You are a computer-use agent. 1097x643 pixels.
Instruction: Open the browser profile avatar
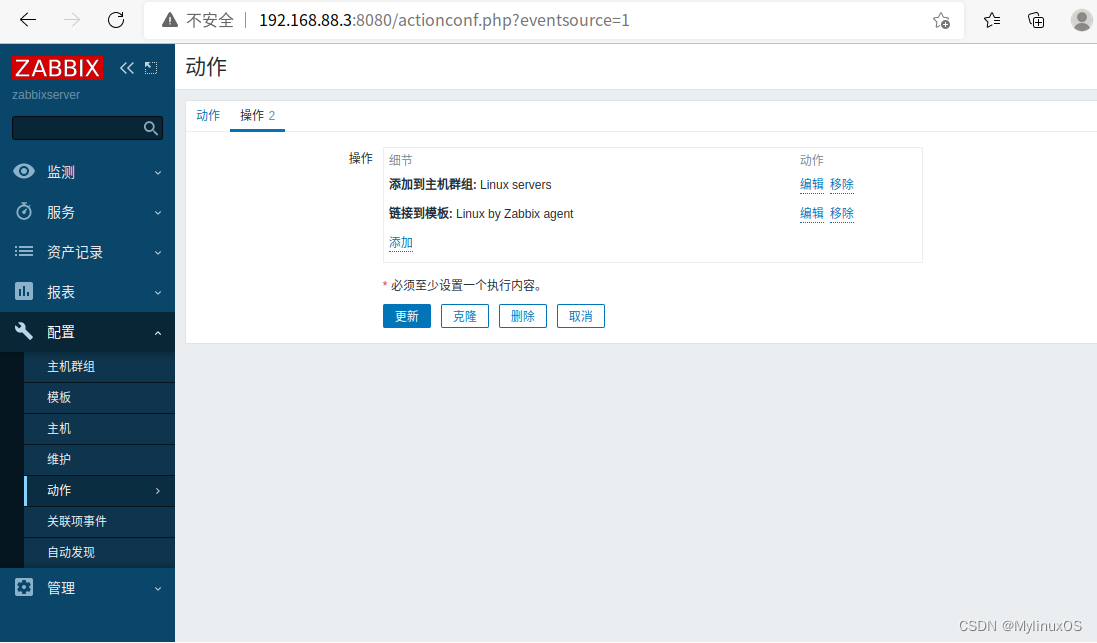[x=1082, y=20]
